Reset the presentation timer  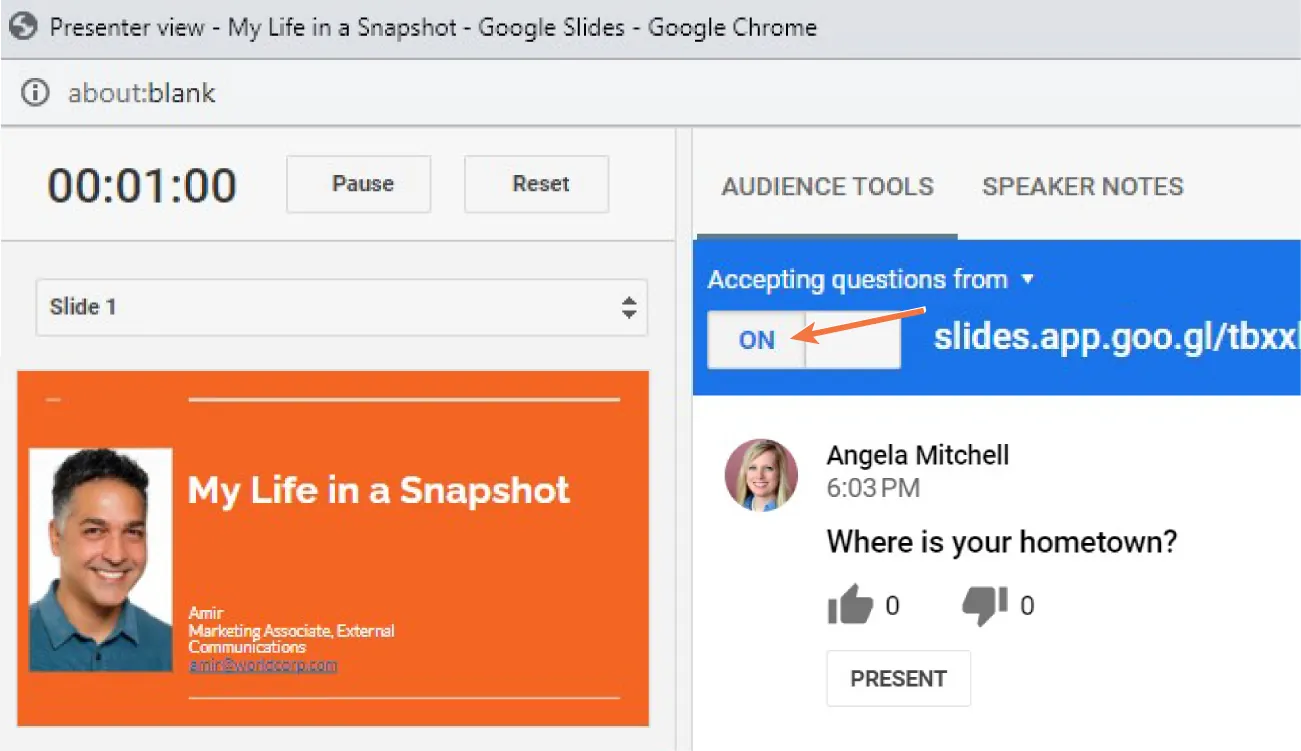tap(536, 184)
